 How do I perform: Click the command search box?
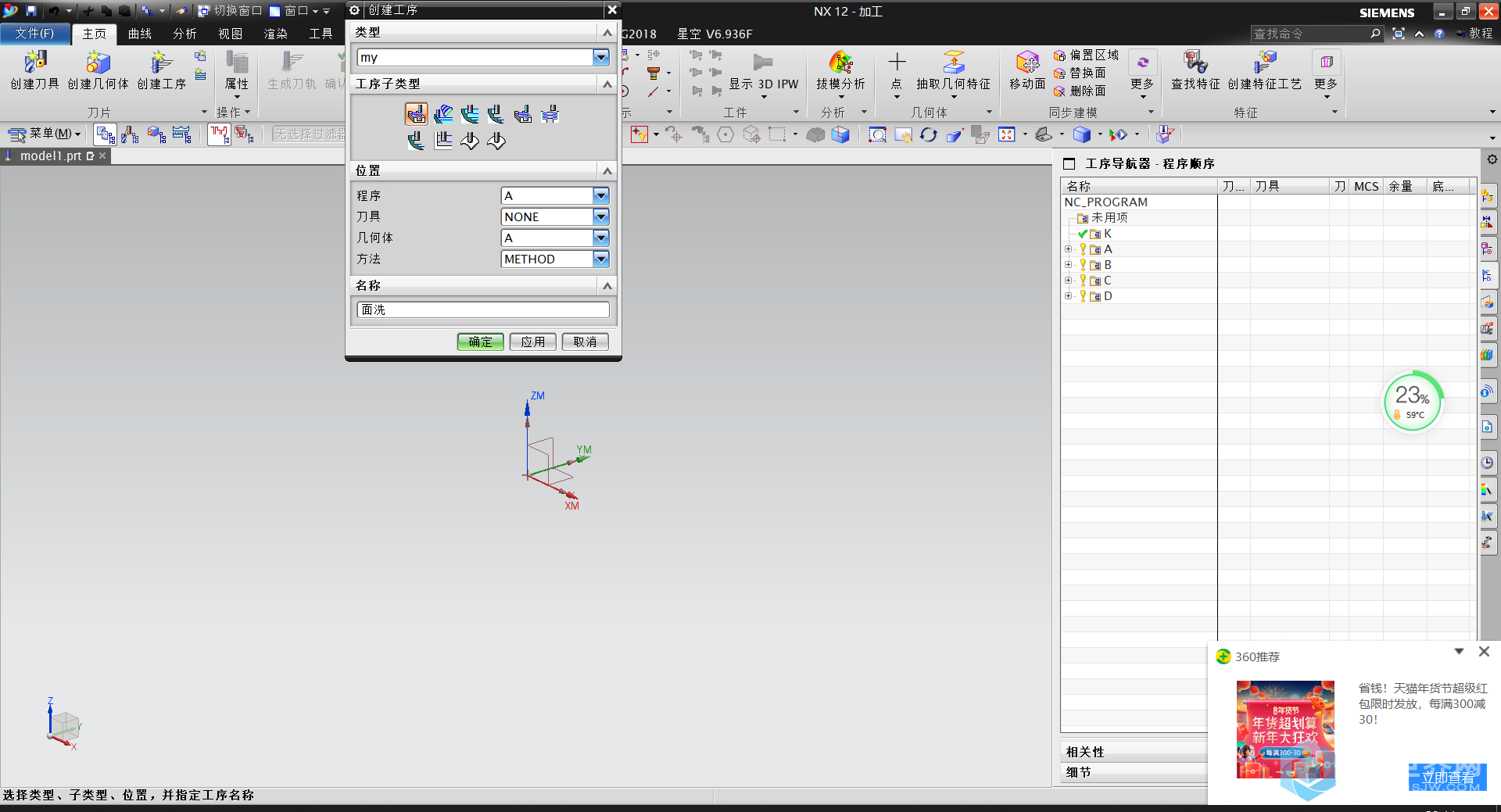(1317, 34)
